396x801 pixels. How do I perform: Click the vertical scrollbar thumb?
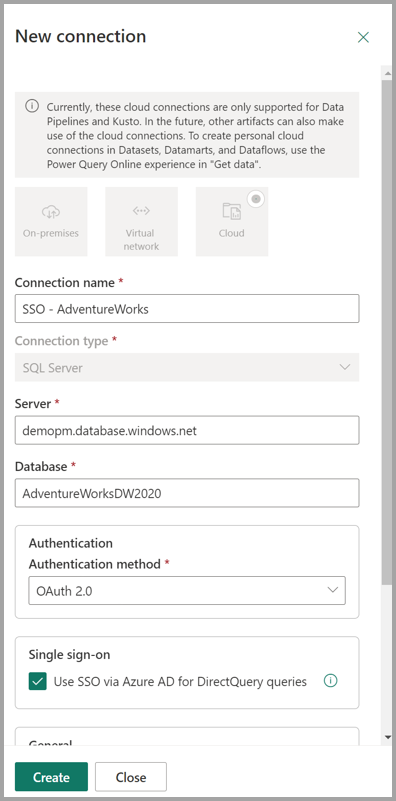pos(387,332)
